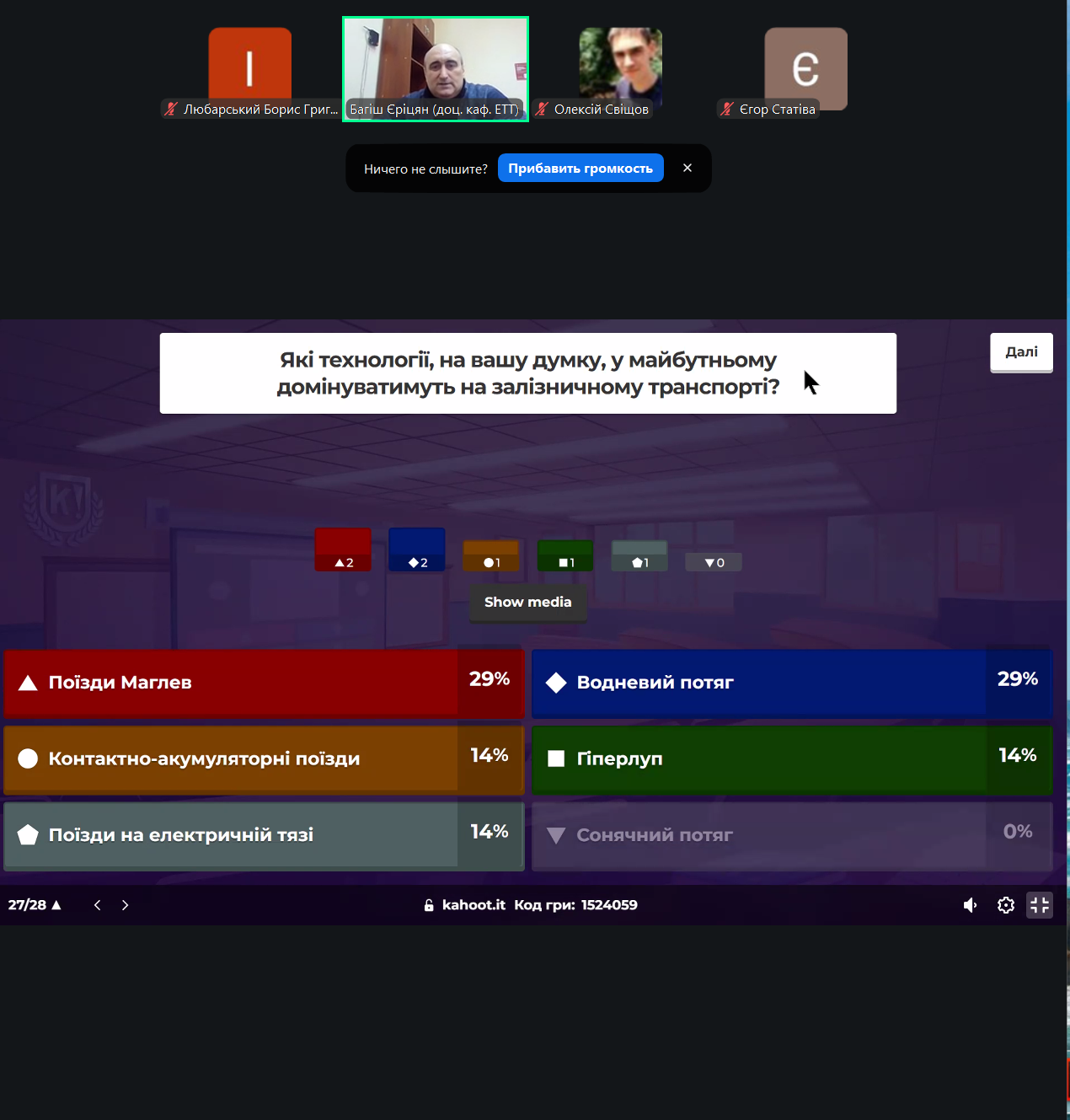
Task: Click inverted triangle icon in Сонячний bar
Action: click(556, 835)
